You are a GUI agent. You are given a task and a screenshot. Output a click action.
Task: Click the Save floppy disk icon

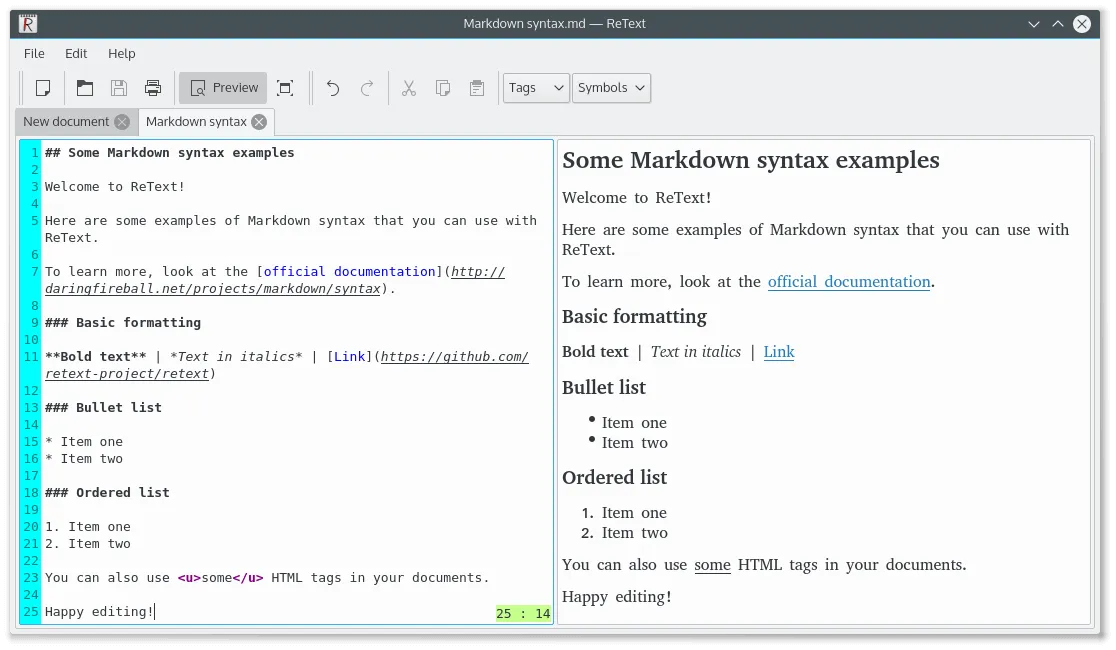(119, 88)
